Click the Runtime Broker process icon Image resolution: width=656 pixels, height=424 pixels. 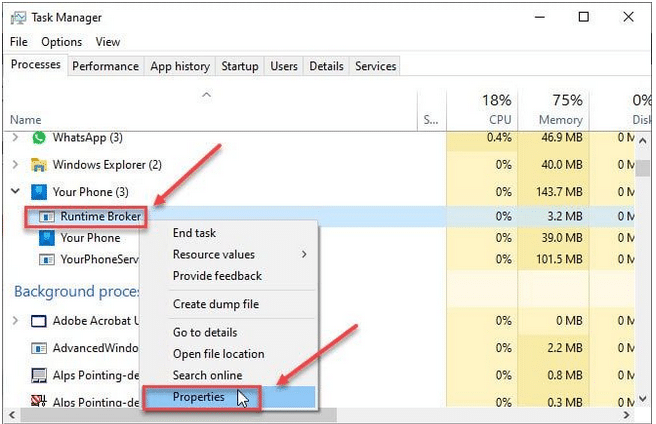46,216
